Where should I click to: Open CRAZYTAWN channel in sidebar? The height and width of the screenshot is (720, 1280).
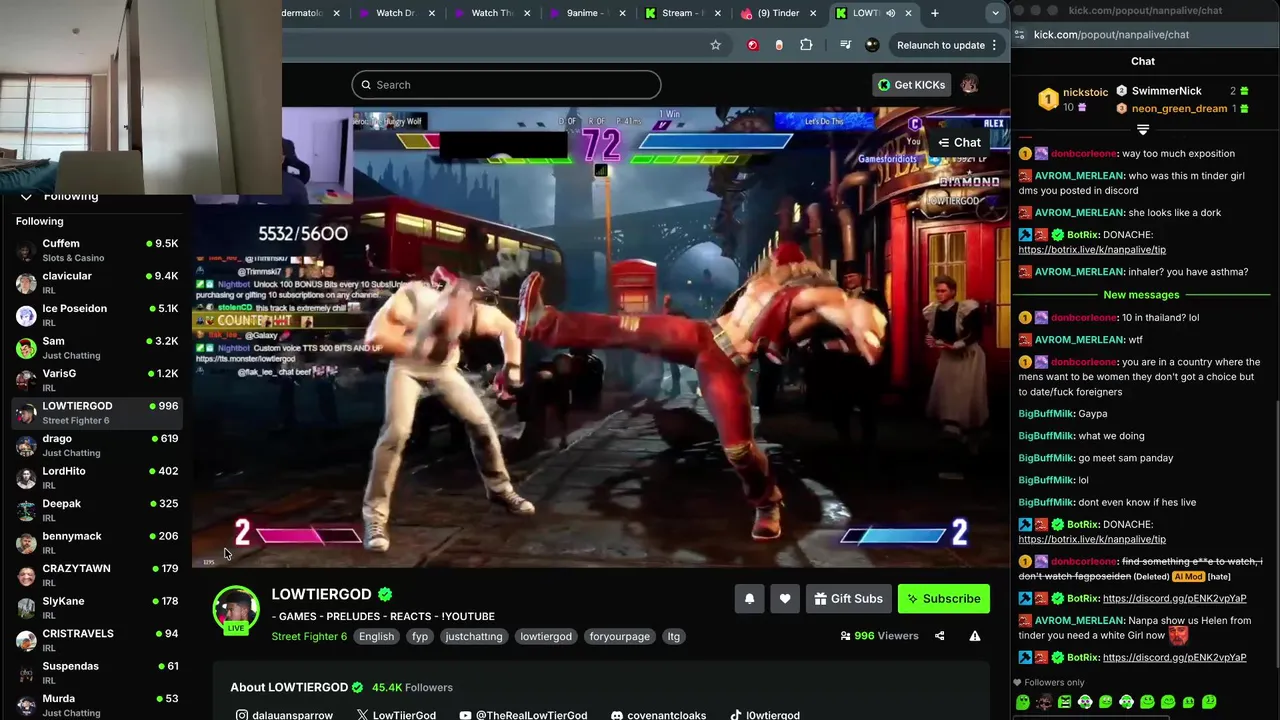[x=96, y=575]
